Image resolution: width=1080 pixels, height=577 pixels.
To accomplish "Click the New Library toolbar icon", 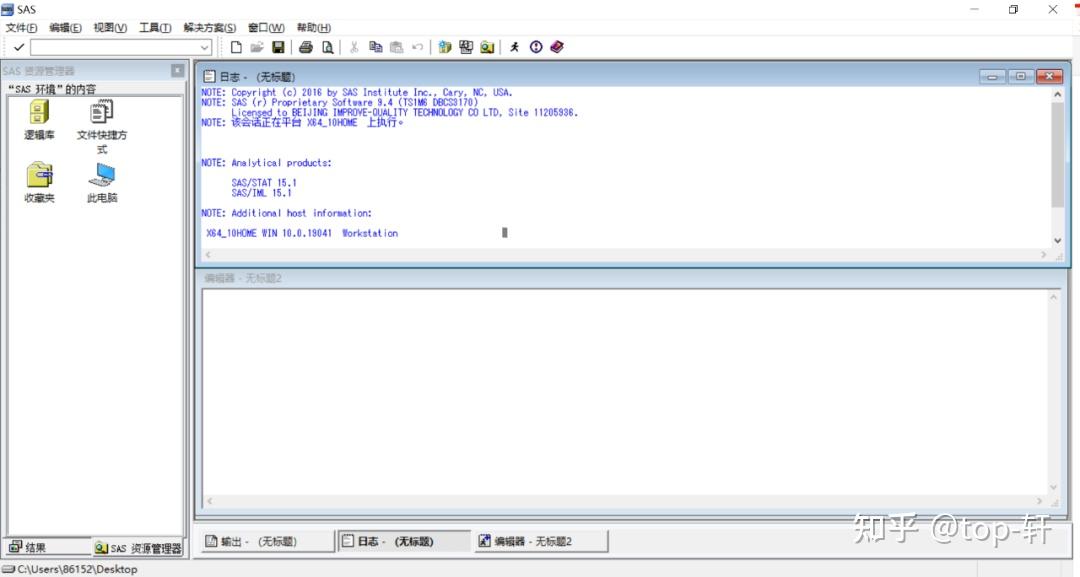I will pos(445,47).
